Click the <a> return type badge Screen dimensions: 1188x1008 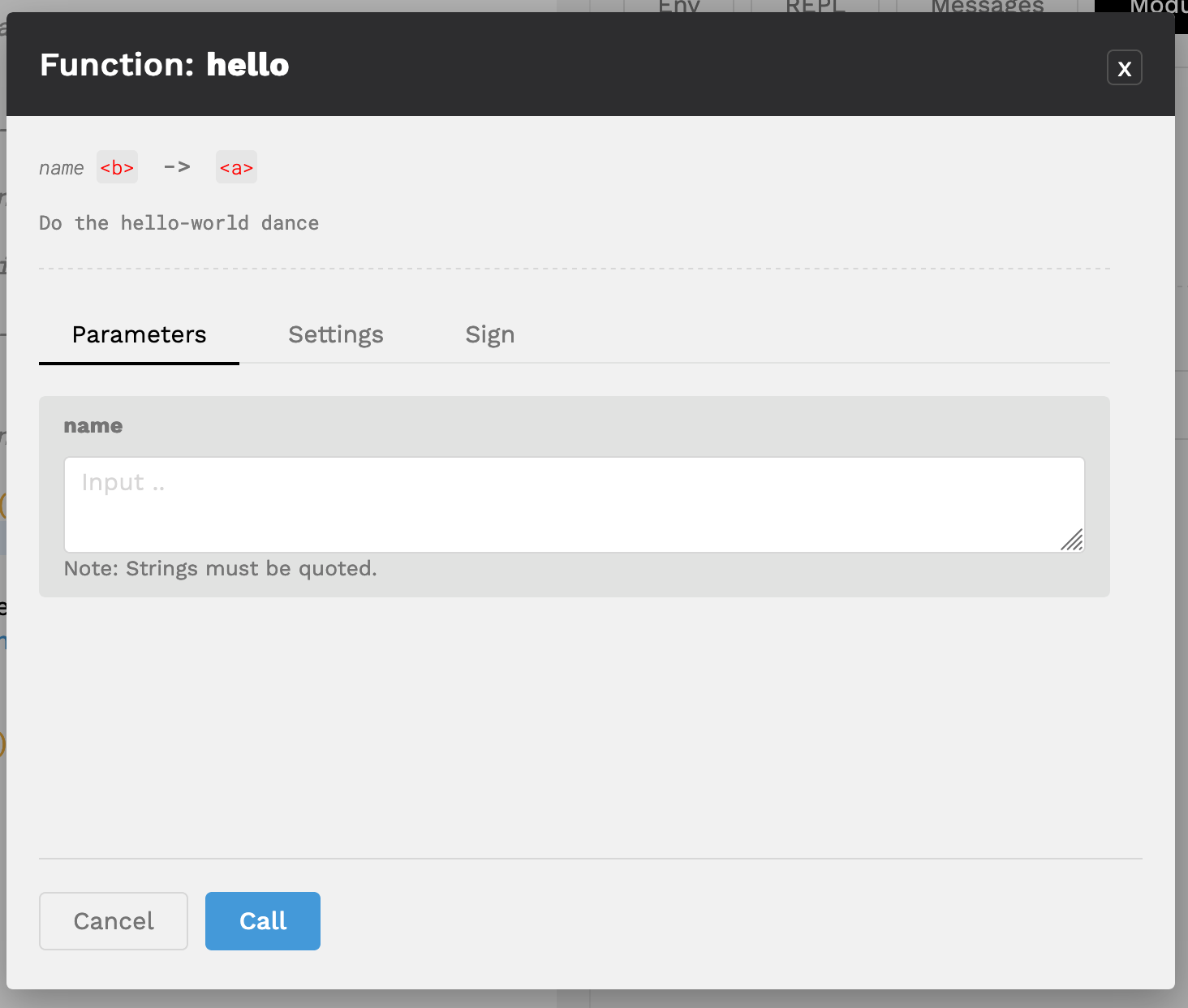click(x=236, y=167)
